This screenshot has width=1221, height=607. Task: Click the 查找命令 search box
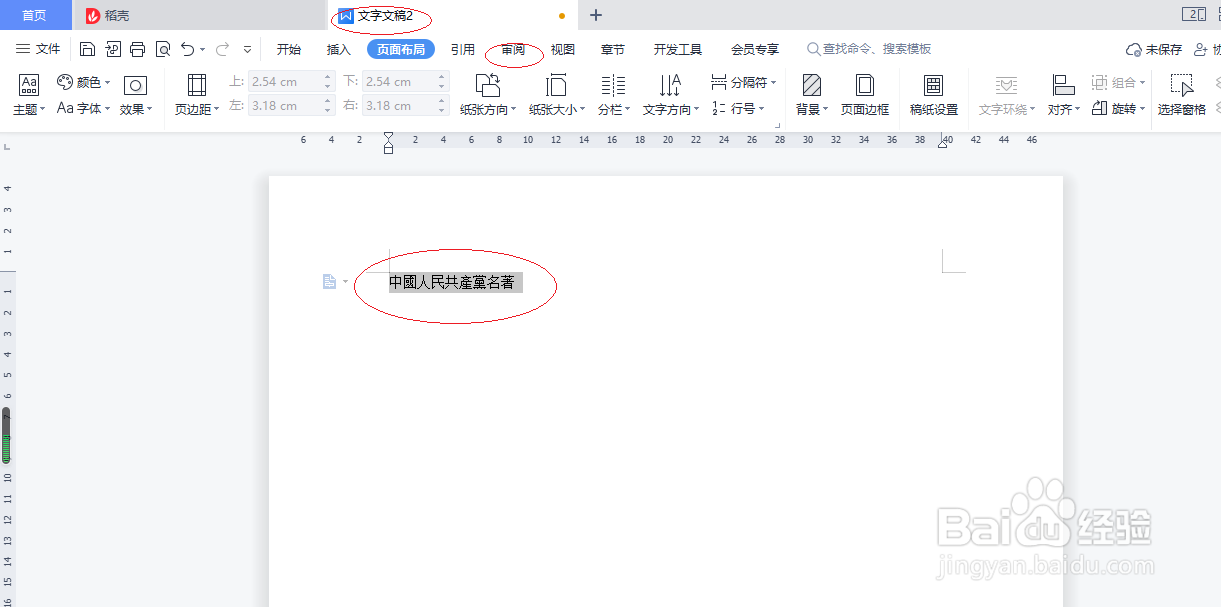[x=870, y=48]
